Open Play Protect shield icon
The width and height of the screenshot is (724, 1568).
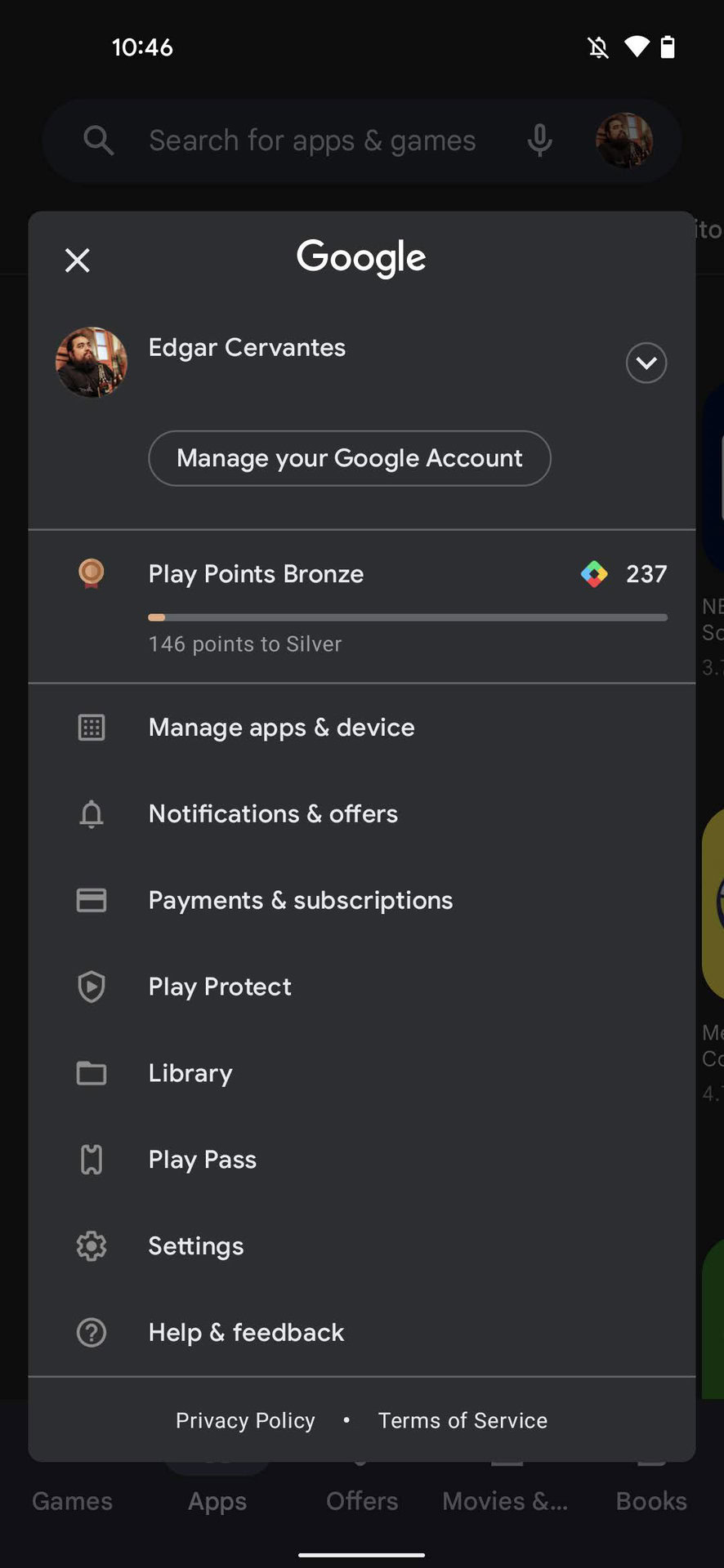click(x=92, y=987)
